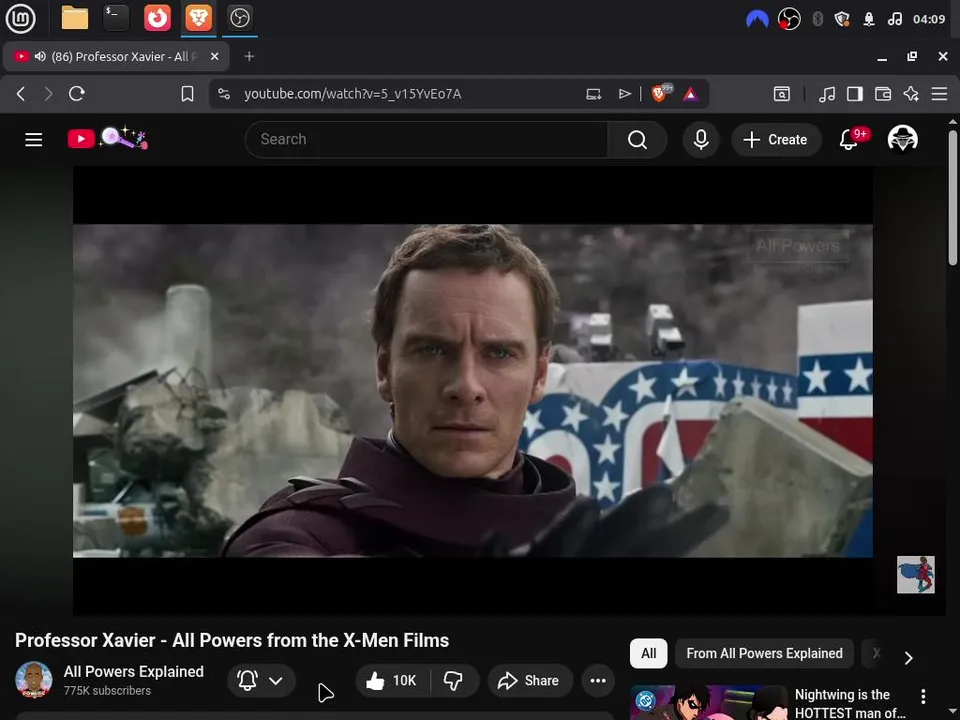Expand the subscription notification bell dropdown
This screenshot has height=720, width=960.
261,681
